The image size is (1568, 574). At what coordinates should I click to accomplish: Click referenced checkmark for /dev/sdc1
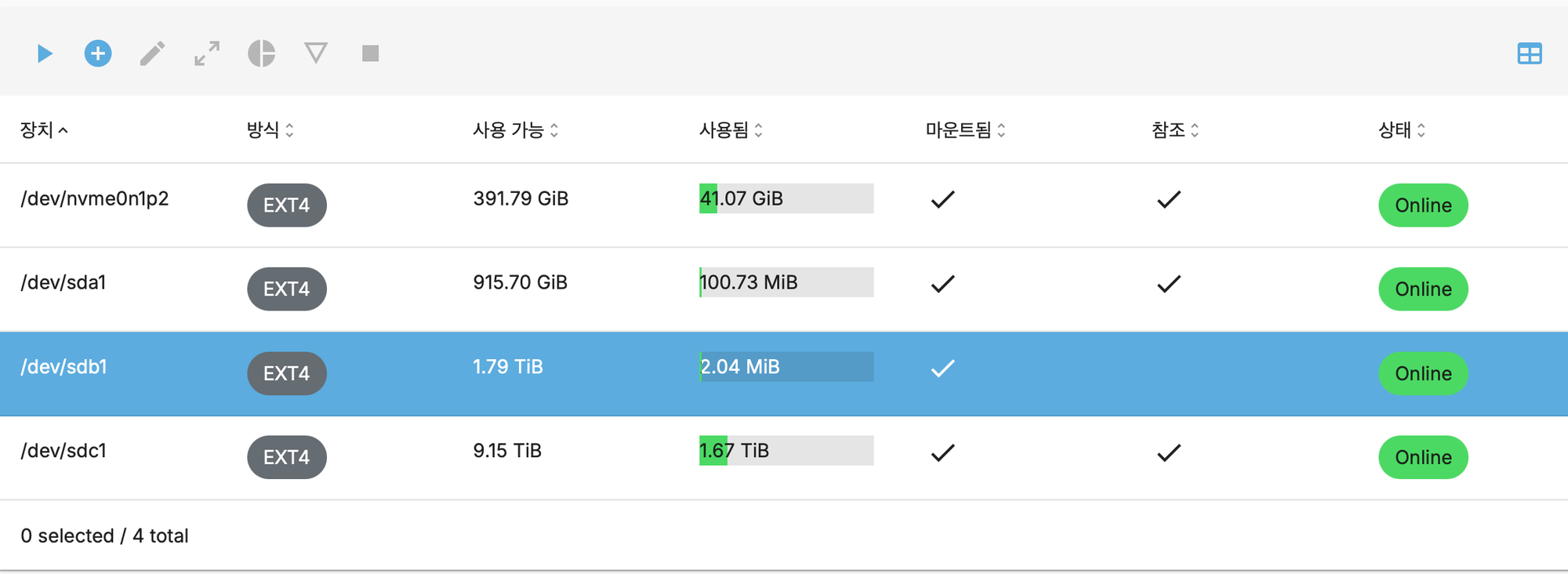point(1169,452)
